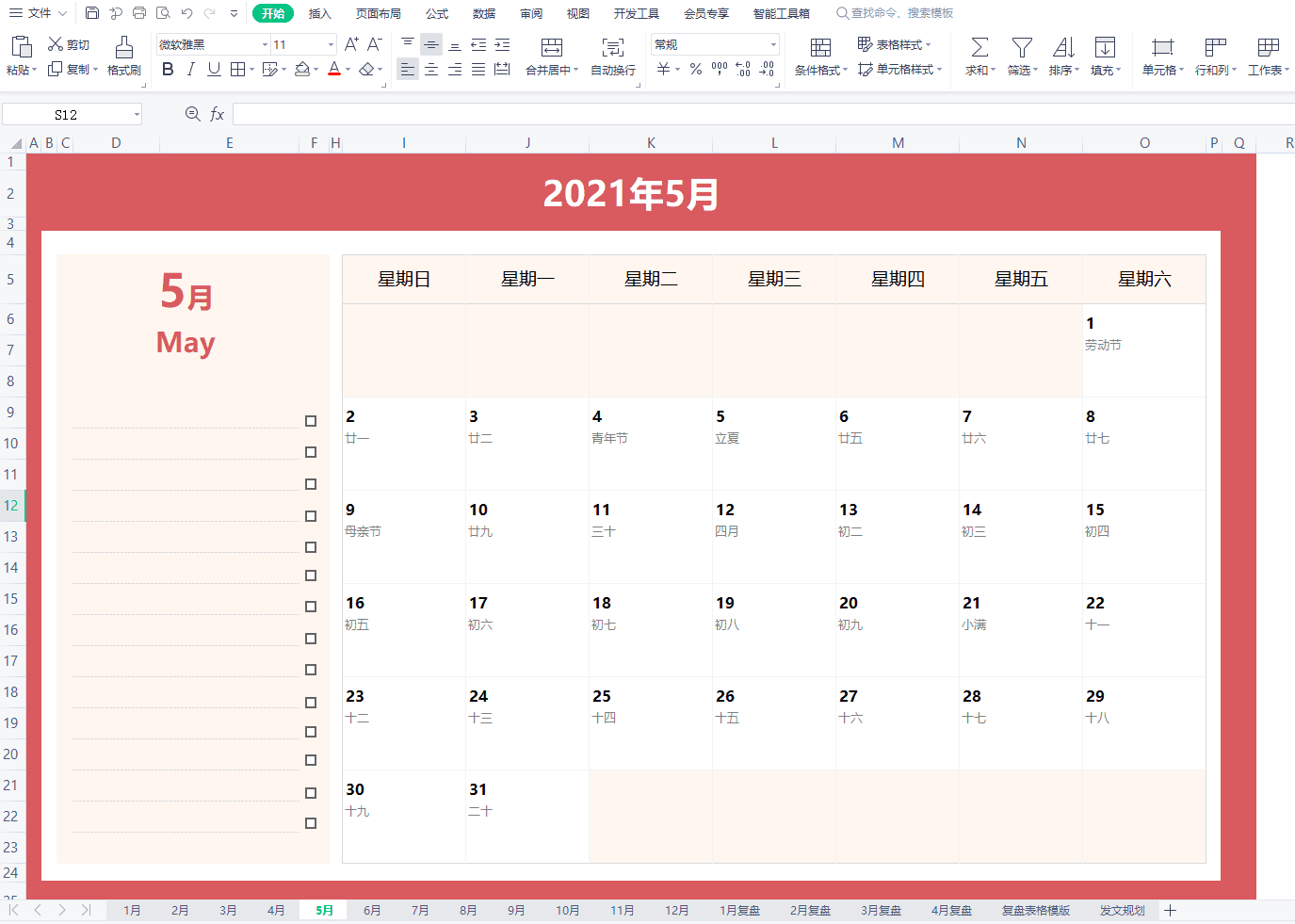Check the to-do checkbox in row 20
The height and width of the screenshot is (924, 1295).
coord(311,760)
